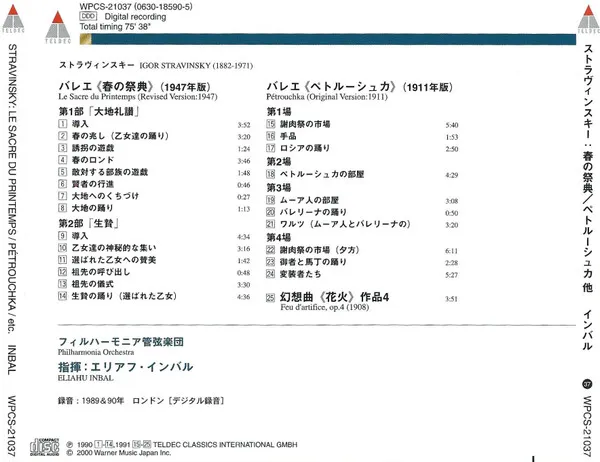The height and width of the screenshot is (462, 600).
Task: Select track 7 大地へのくちづけ
Action: (x=105, y=196)
